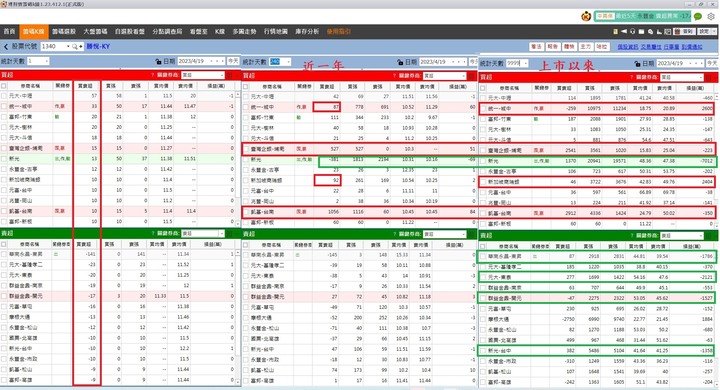720x390 pixels.
Task: Click the 損益(萬) column header in right 買超 table
Action: [x=696, y=88]
